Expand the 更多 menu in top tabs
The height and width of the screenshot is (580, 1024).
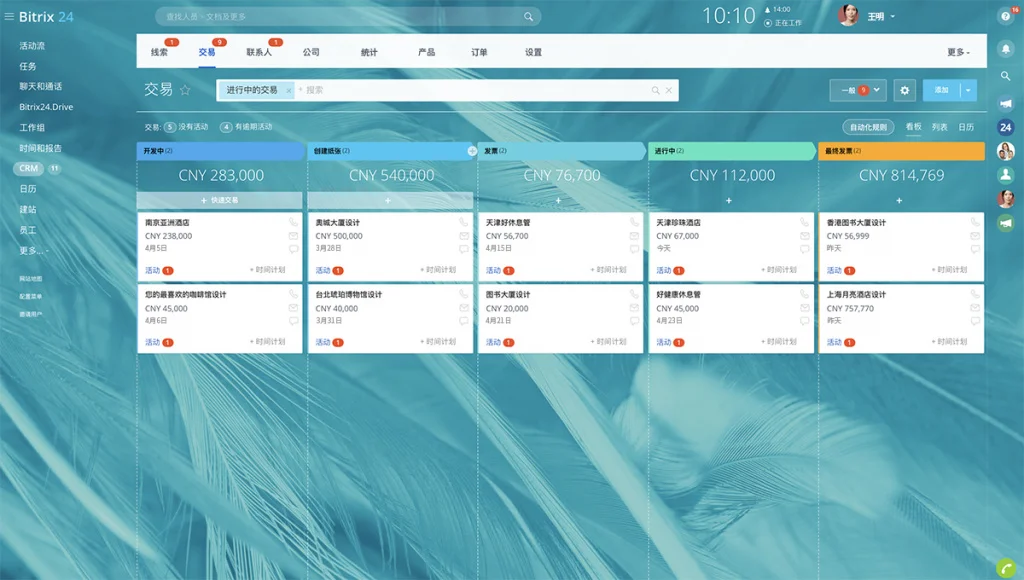click(957, 52)
